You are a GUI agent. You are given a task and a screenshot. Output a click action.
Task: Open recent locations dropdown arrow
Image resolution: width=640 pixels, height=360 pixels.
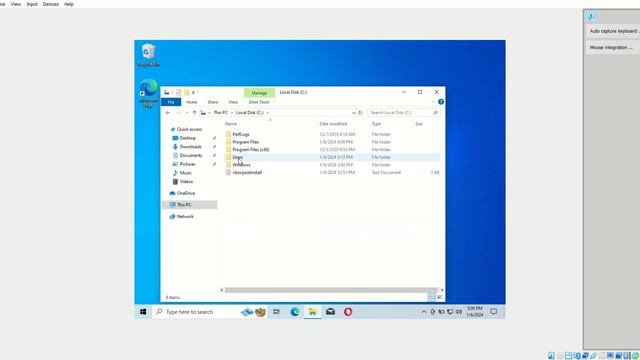[x=187, y=113]
